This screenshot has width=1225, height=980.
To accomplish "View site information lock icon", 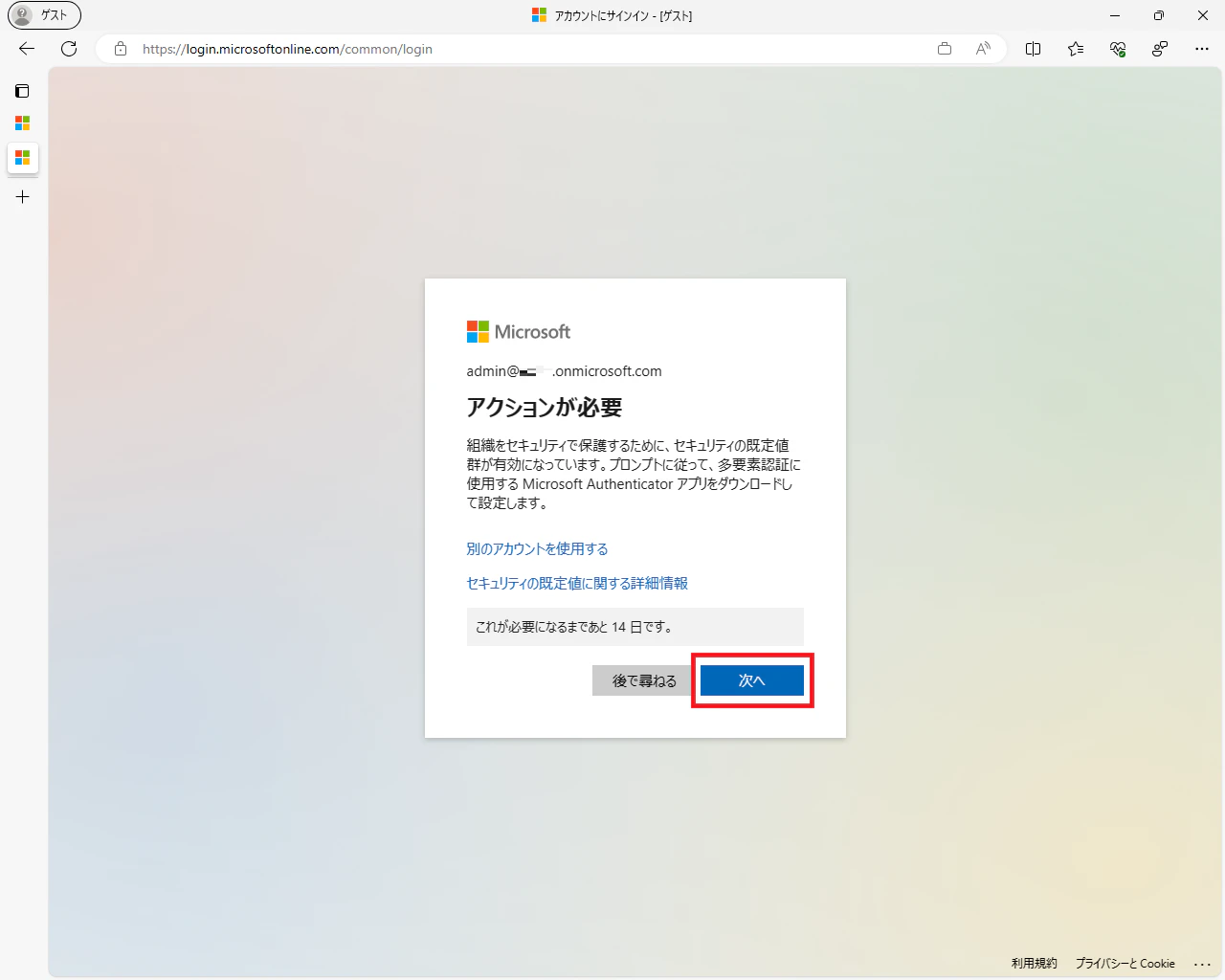I will pyautogui.click(x=121, y=49).
